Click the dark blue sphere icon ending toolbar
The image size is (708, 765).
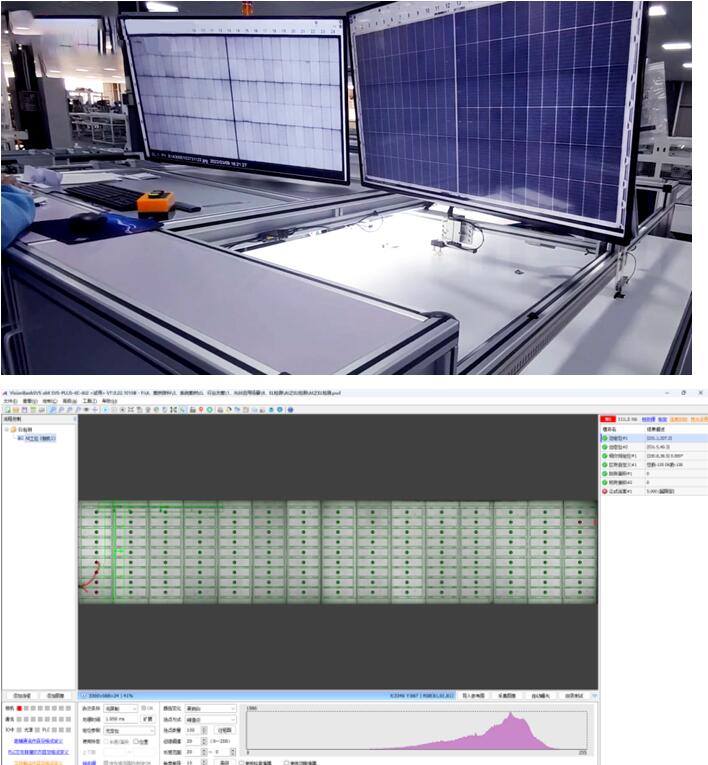(291, 410)
